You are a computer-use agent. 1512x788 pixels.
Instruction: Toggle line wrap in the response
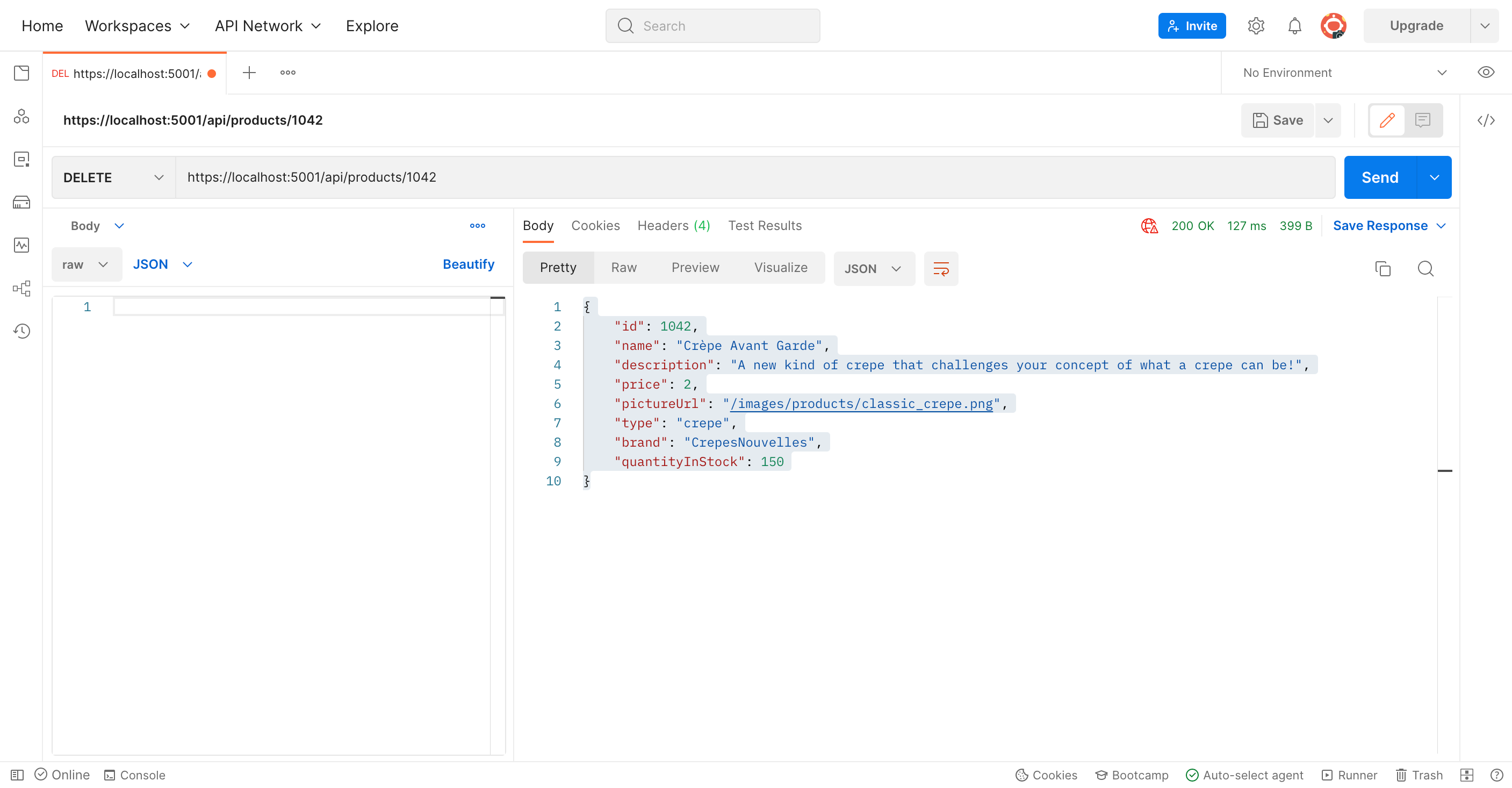tap(940, 268)
